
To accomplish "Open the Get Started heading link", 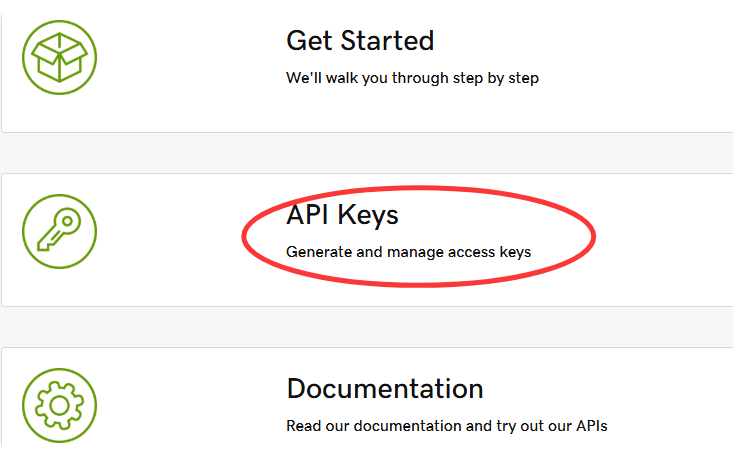I will click(x=360, y=41).
